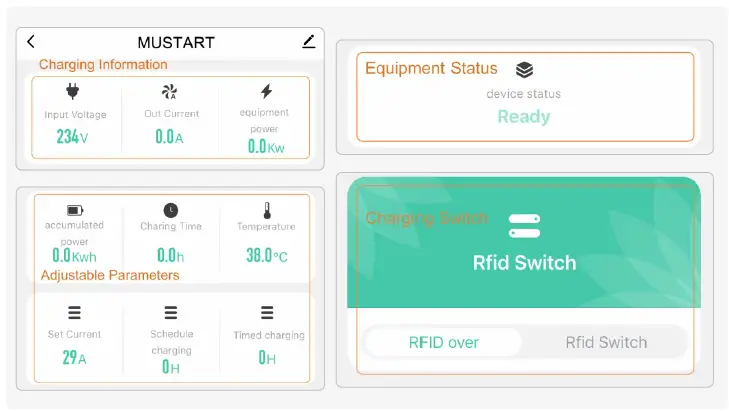Tap the 0.0A out current value
The width and height of the screenshot is (729, 411).
click(x=169, y=137)
